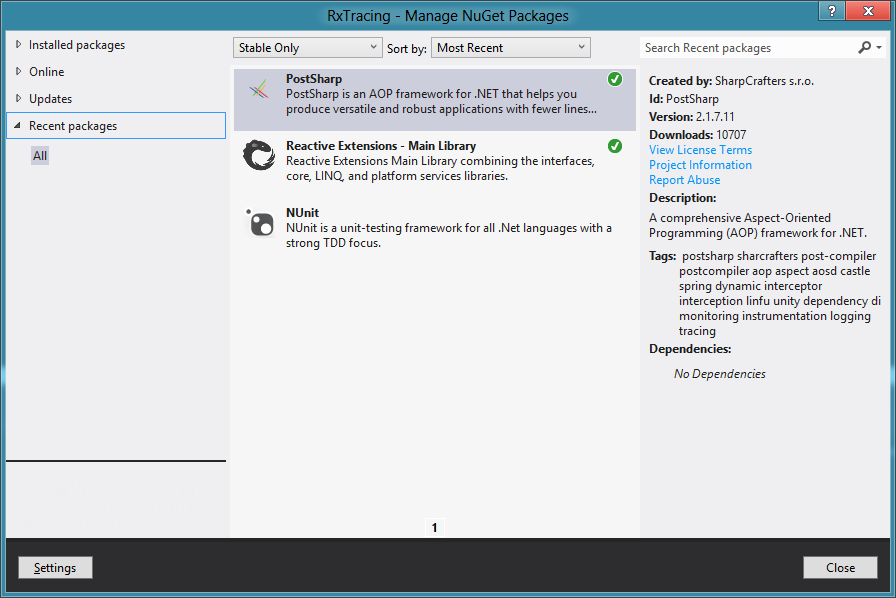The image size is (896, 598).
Task: Click the PostSharp package icon
Action: tap(259, 92)
